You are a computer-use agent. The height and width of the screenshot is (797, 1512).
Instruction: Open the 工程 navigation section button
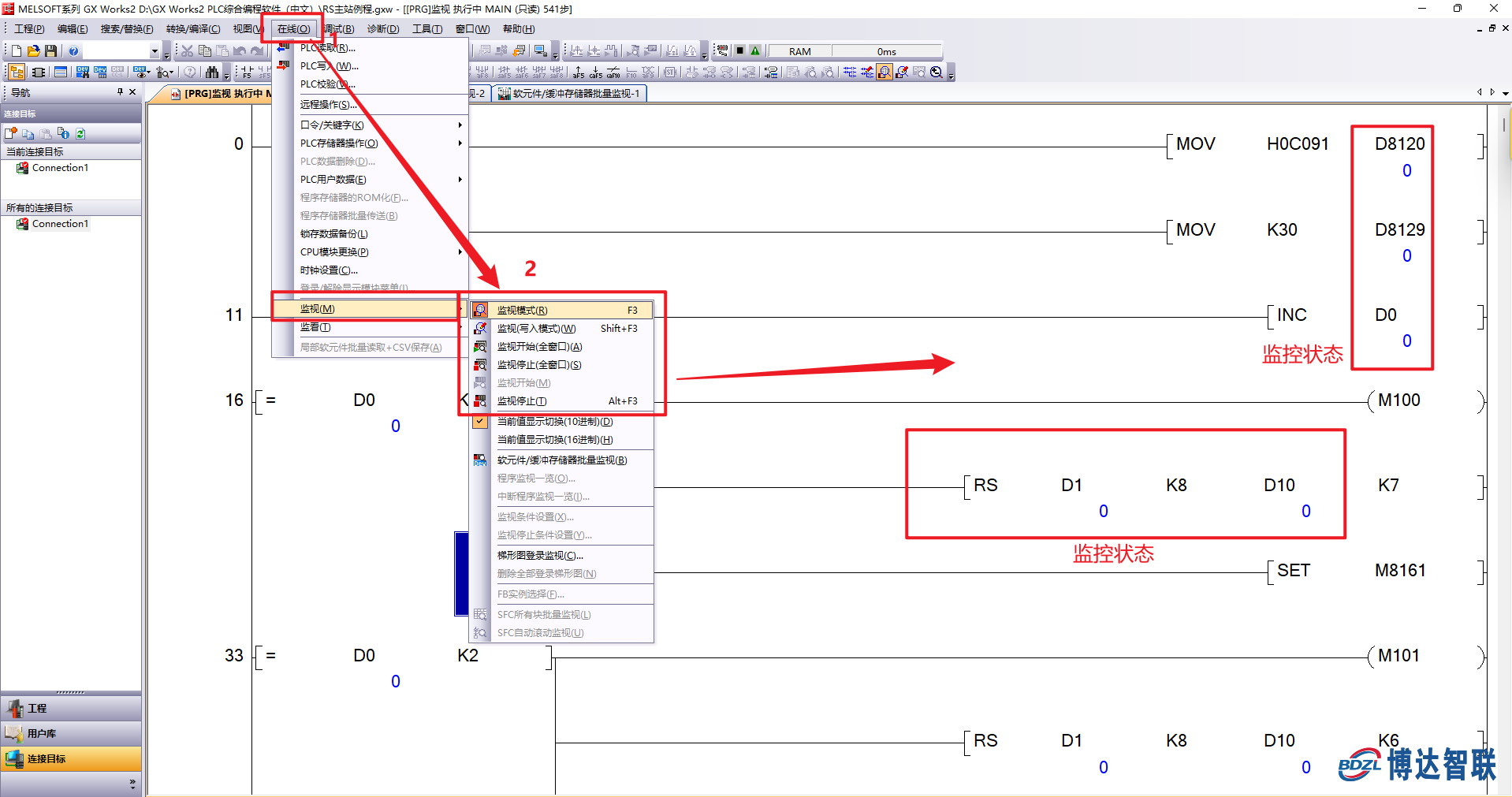point(71,709)
